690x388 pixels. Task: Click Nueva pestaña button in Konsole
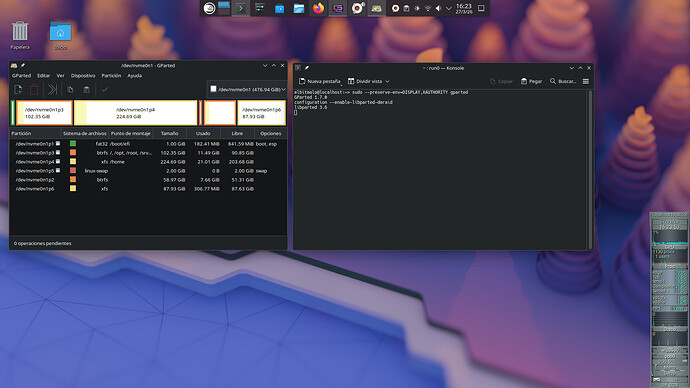(319, 81)
